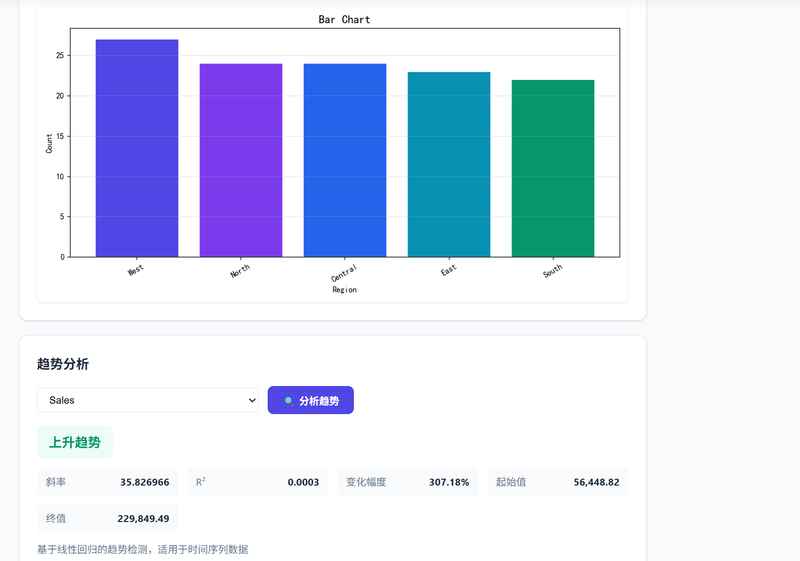Click the R² value card
Screen dimensions: 800x561
click(258, 482)
